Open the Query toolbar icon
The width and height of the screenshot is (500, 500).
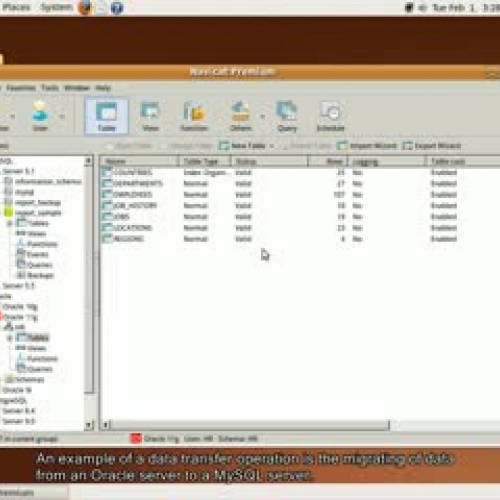point(287,117)
